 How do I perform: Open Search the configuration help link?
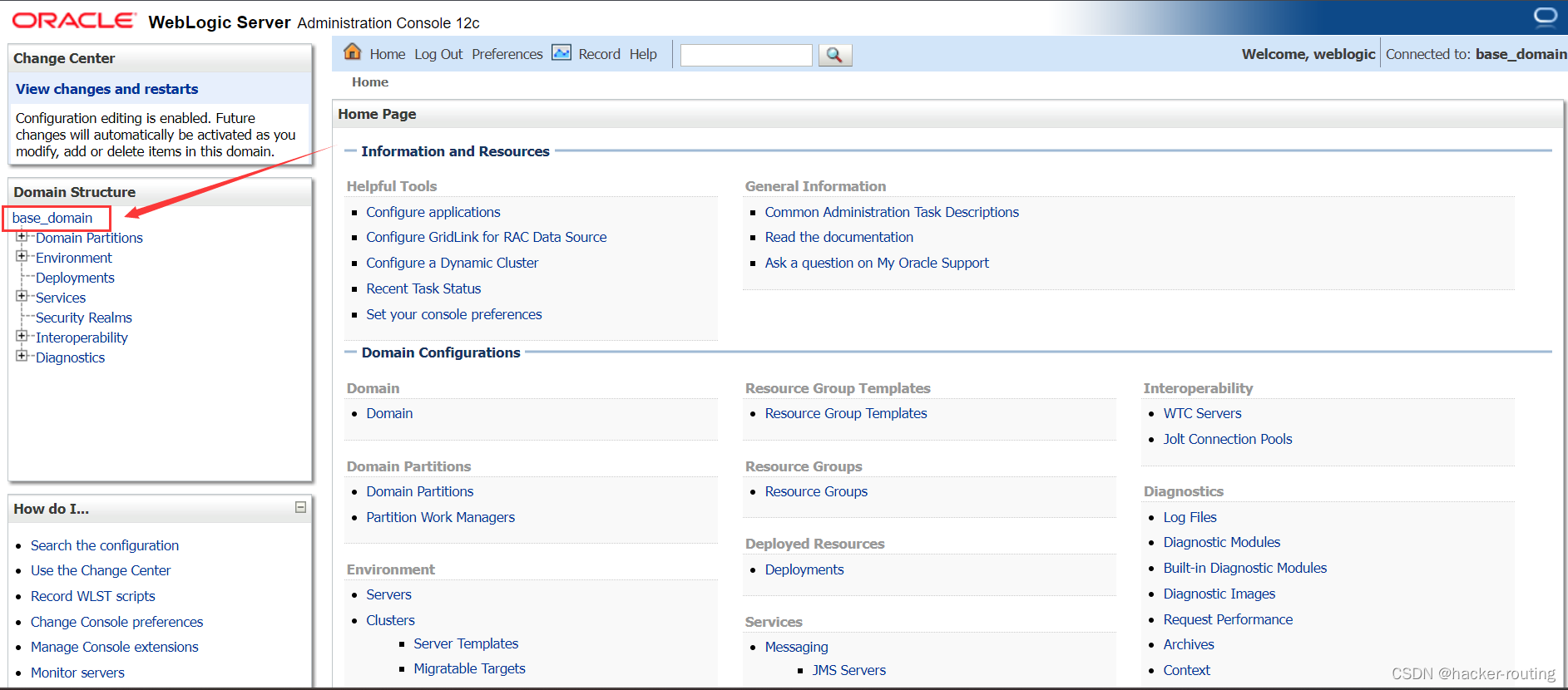(x=105, y=545)
